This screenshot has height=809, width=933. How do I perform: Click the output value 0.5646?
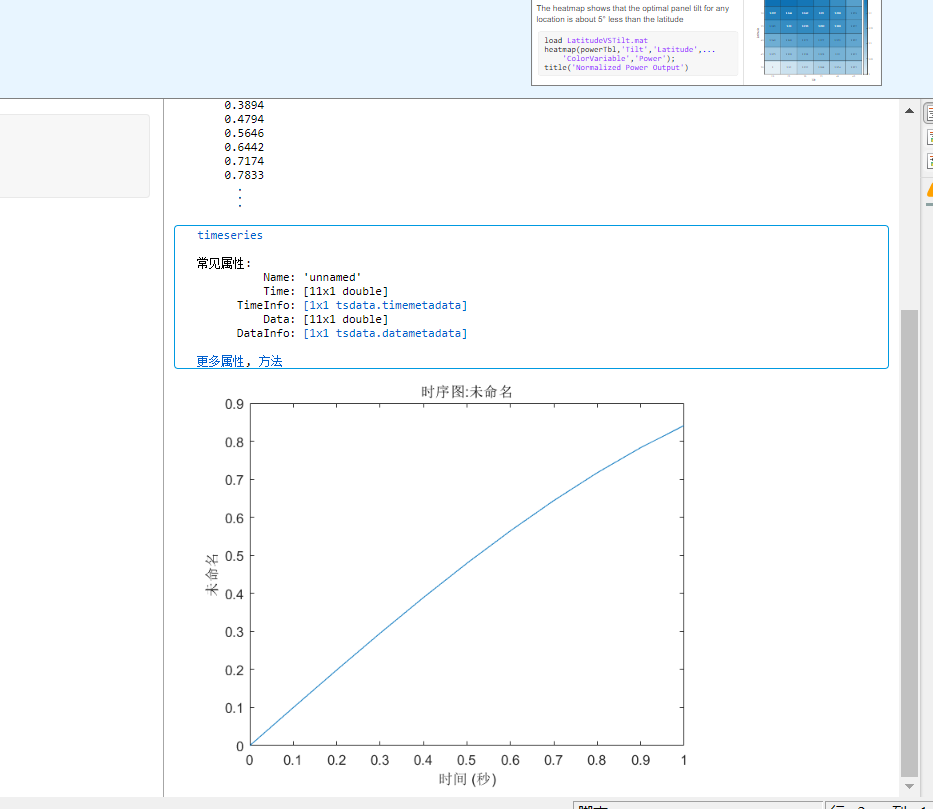tap(244, 133)
